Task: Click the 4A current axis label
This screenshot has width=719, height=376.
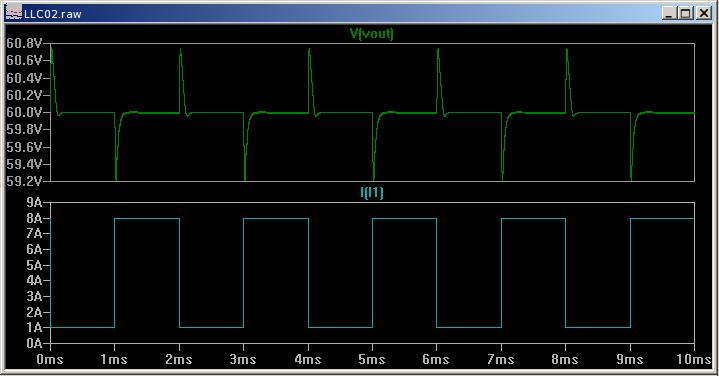Action: pyautogui.click(x=34, y=281)
